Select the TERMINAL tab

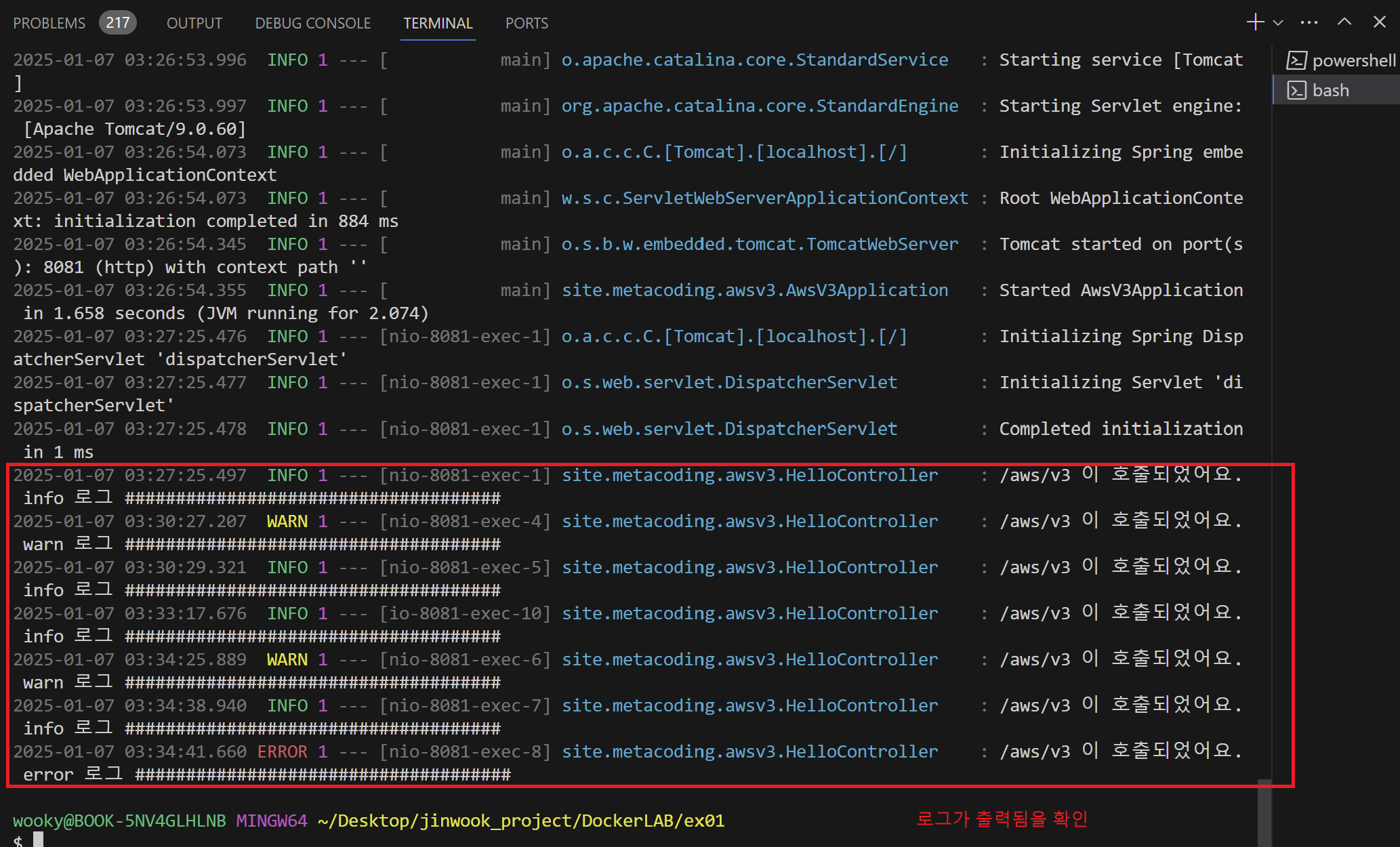tap(438, 23)
